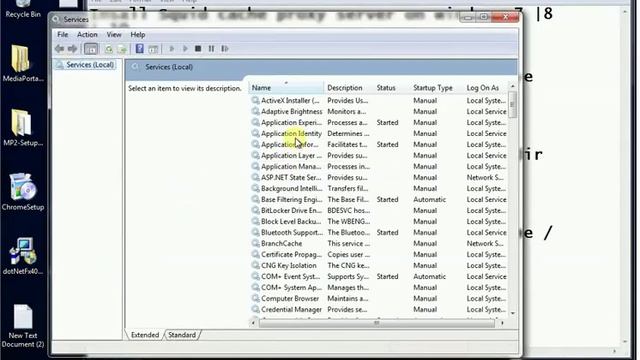Select the Block Level Backup service
The image size is (640, 360).
[x=378, y=222]
